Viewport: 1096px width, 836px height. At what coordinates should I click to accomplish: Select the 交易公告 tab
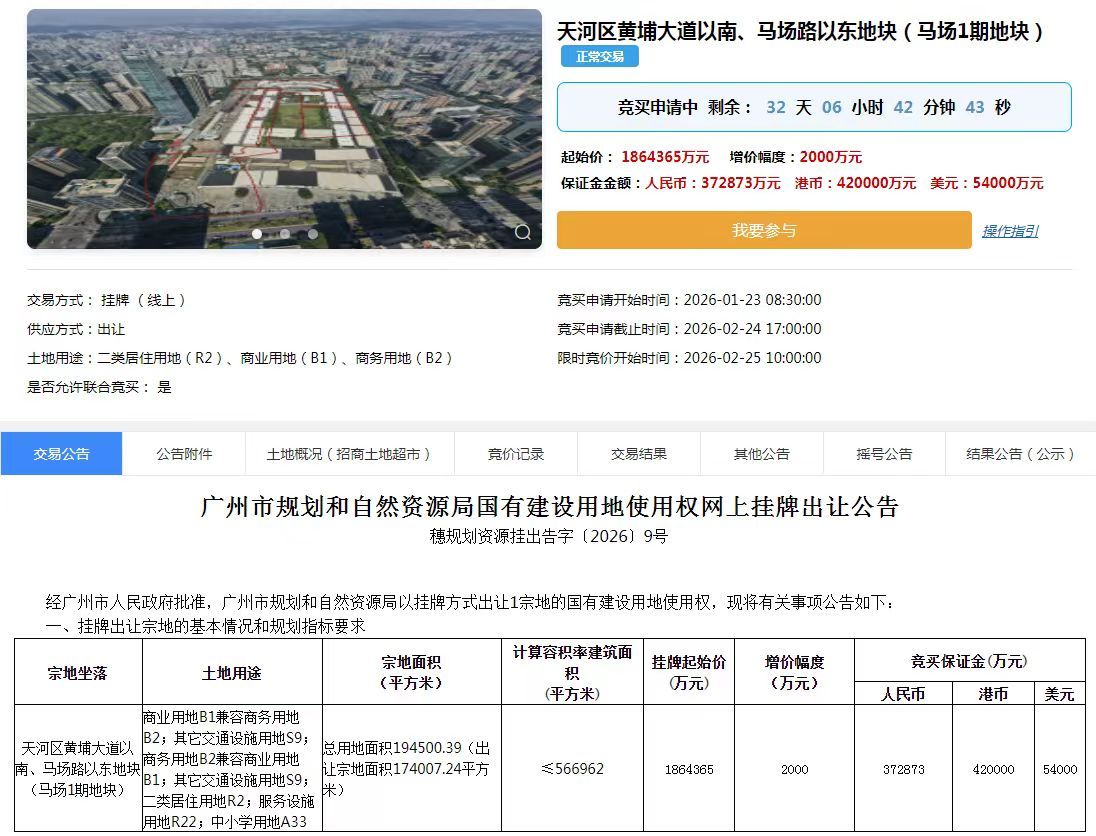(62, 454)
